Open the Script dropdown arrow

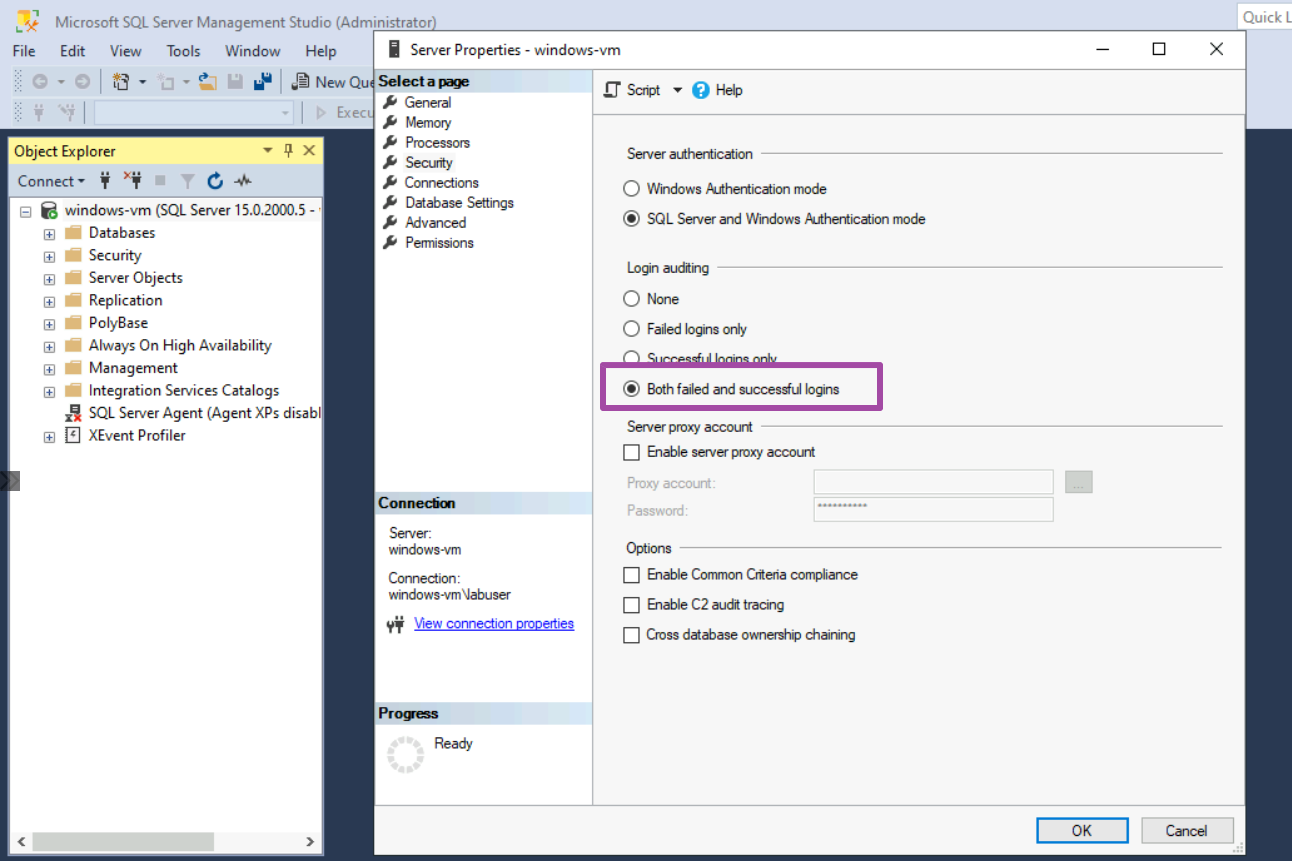point(677,90)
